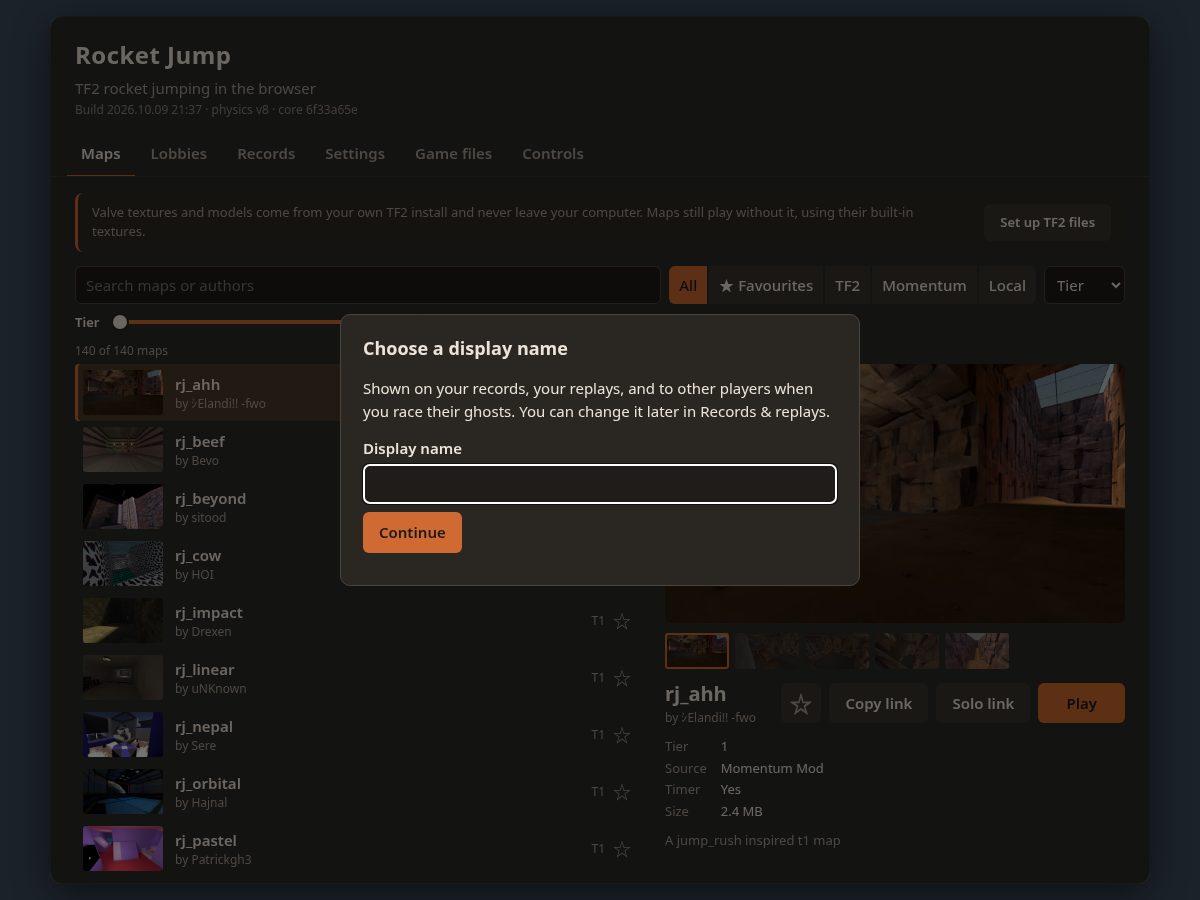The image size is (1200, 900).
Task: Switch to the Lobbies tab
Action: (x=179, y=154)
